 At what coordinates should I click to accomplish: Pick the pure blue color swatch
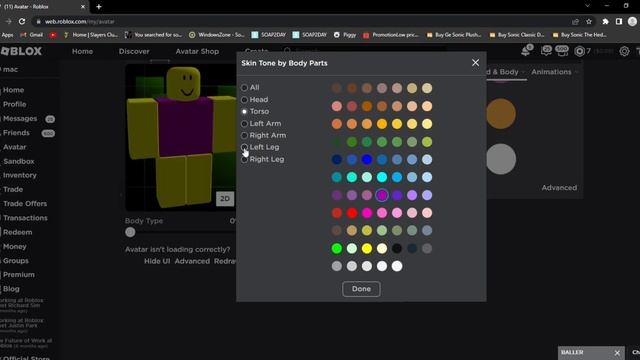coord(367,160)
